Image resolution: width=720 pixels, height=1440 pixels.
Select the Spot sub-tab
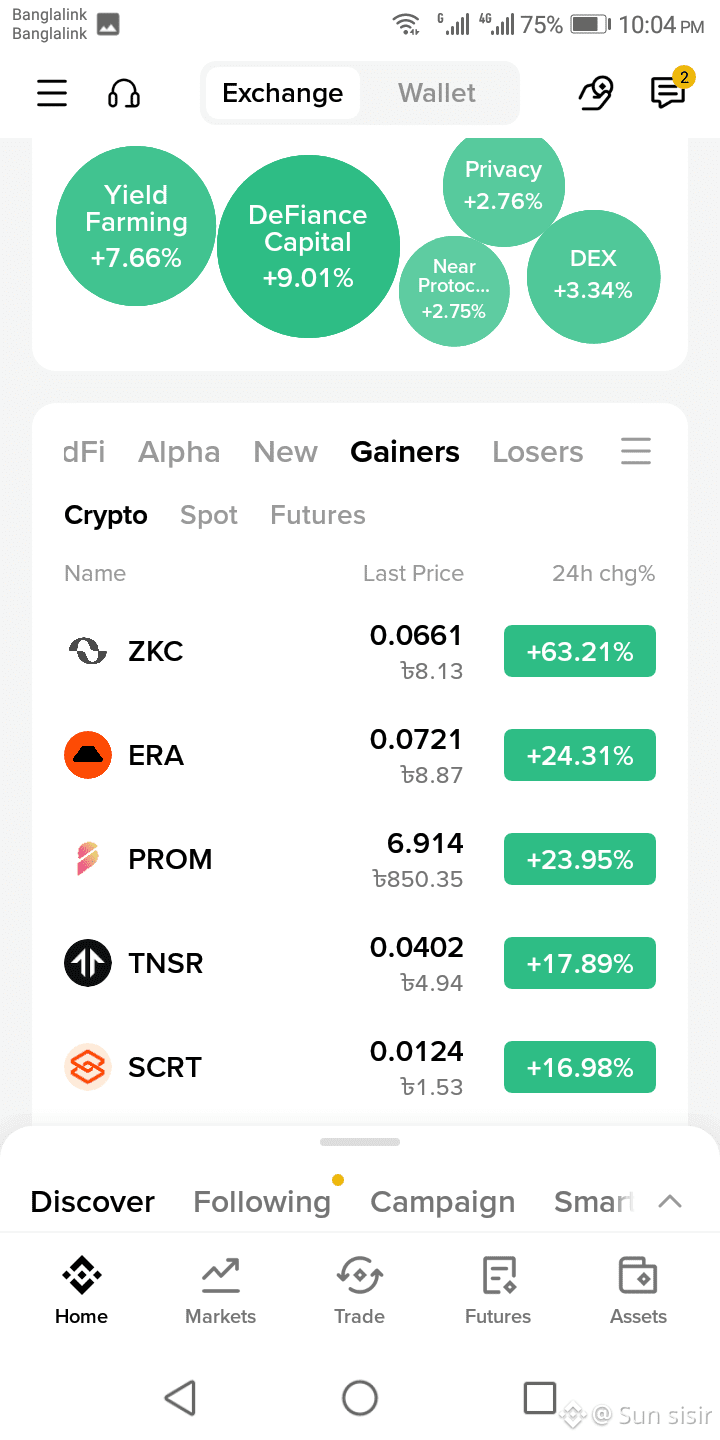[209, 515]
